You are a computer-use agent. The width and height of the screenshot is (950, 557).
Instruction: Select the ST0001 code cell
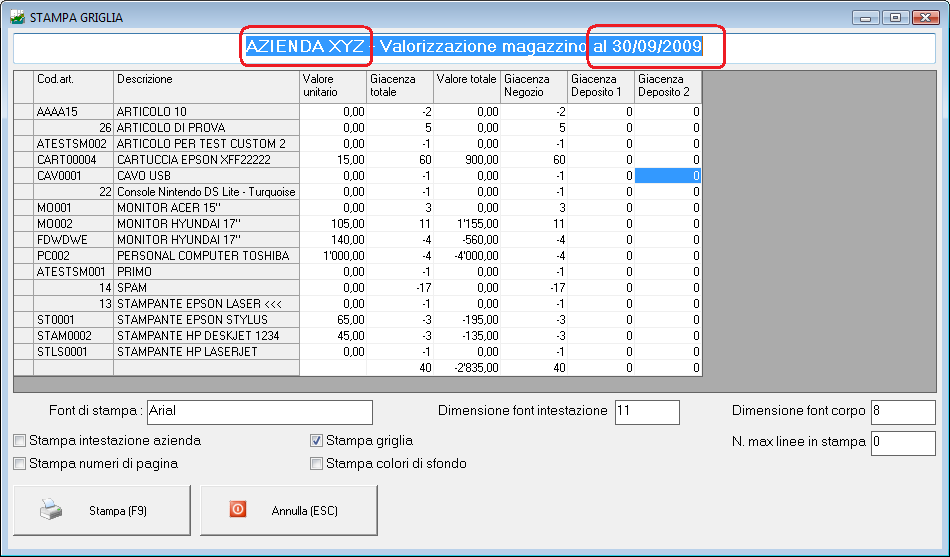click(73, 320)
